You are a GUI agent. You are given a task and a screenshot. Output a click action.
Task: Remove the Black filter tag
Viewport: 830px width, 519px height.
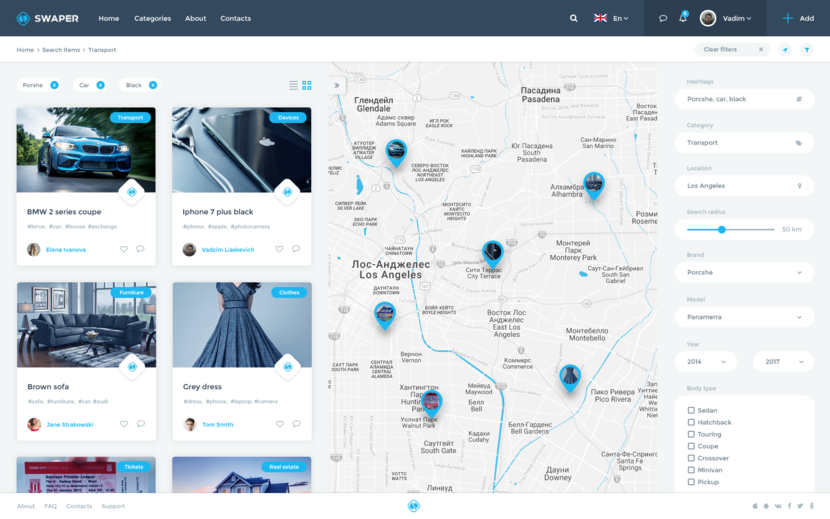tap(152, 85)
